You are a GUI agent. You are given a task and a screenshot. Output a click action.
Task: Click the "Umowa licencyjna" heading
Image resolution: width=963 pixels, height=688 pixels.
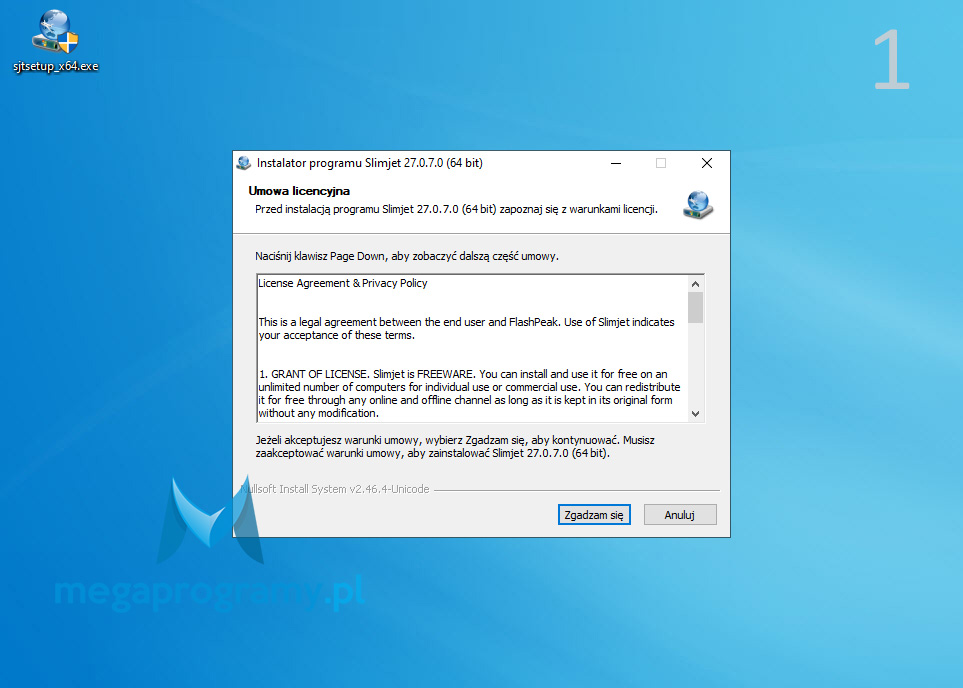pos(299,191)
